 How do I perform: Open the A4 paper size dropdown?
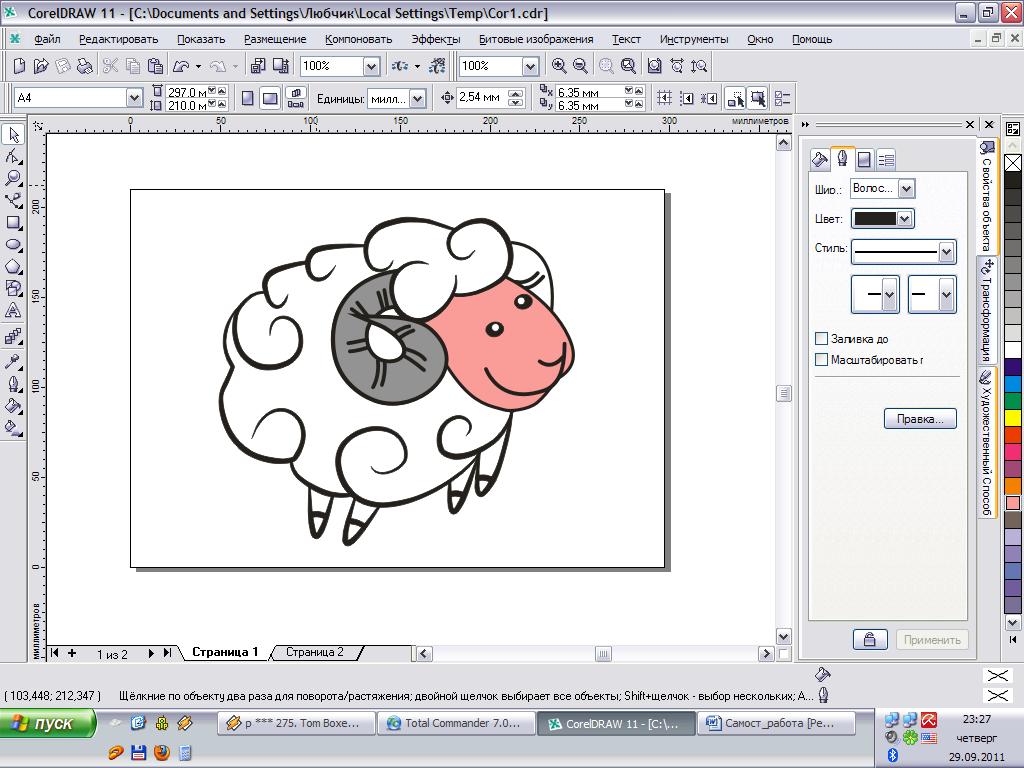click(x=134, y=98)
